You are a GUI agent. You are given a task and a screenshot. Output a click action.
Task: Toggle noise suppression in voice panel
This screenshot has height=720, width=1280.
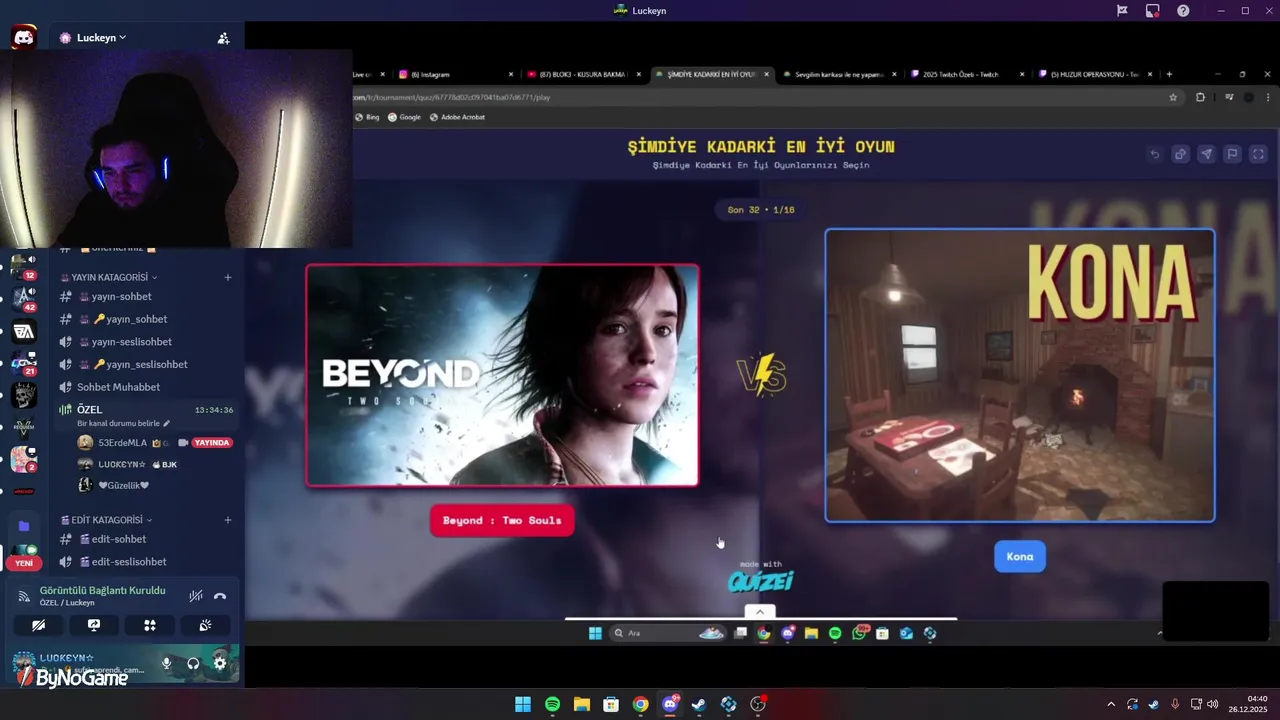point(196,596)
